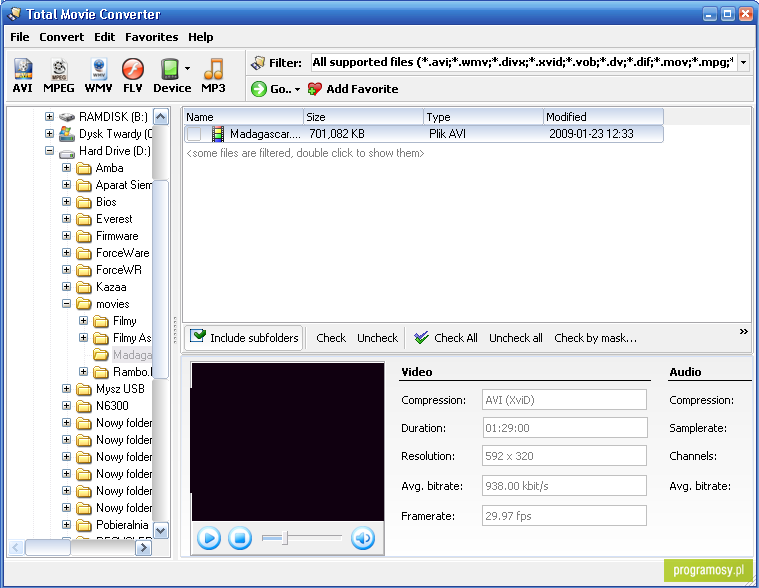Toggle the preview volume speaker icon
The height and width of the screenshot is (588, 759).
pyautogui.click(x=363, y=538)
